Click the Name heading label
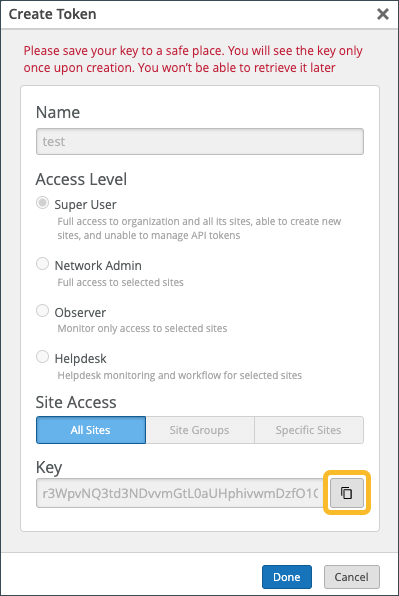 (58, 113)
